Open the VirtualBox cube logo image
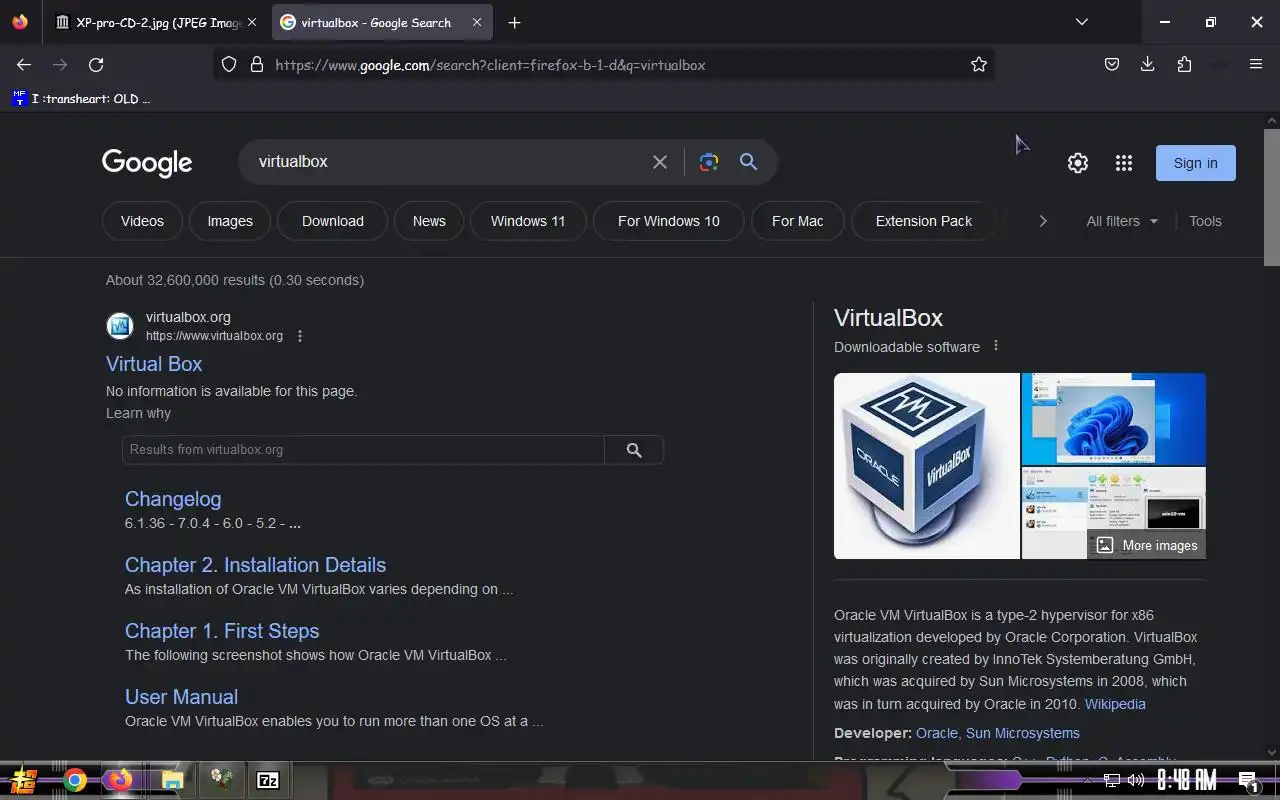Viewport: 1280px width, 800px height. tap(927, 466)
